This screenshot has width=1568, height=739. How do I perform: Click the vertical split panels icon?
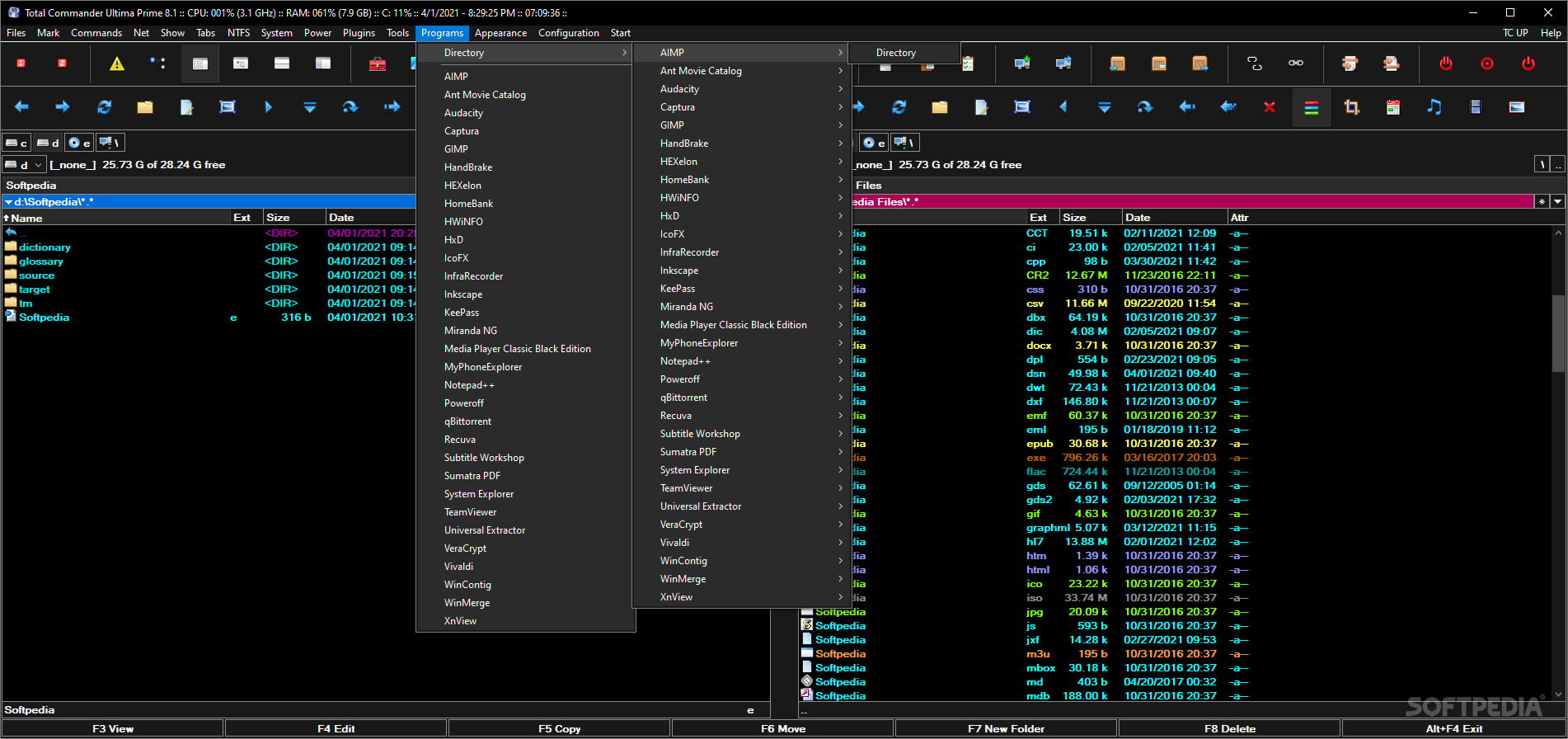(323, 64)
